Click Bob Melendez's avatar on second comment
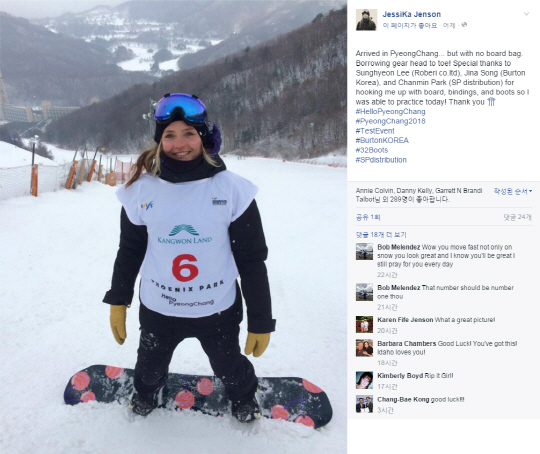This screenshot has width=540, height=454. pyautogui.click(x=364, y=292)
